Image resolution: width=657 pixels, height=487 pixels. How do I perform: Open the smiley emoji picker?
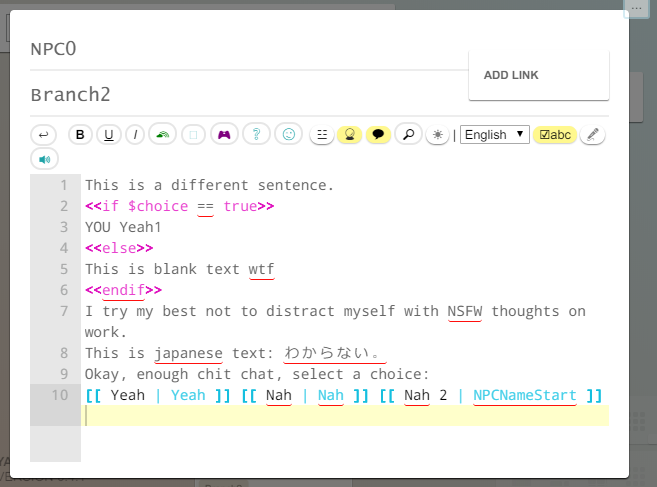pyautogui.click(x=289, y=135)
